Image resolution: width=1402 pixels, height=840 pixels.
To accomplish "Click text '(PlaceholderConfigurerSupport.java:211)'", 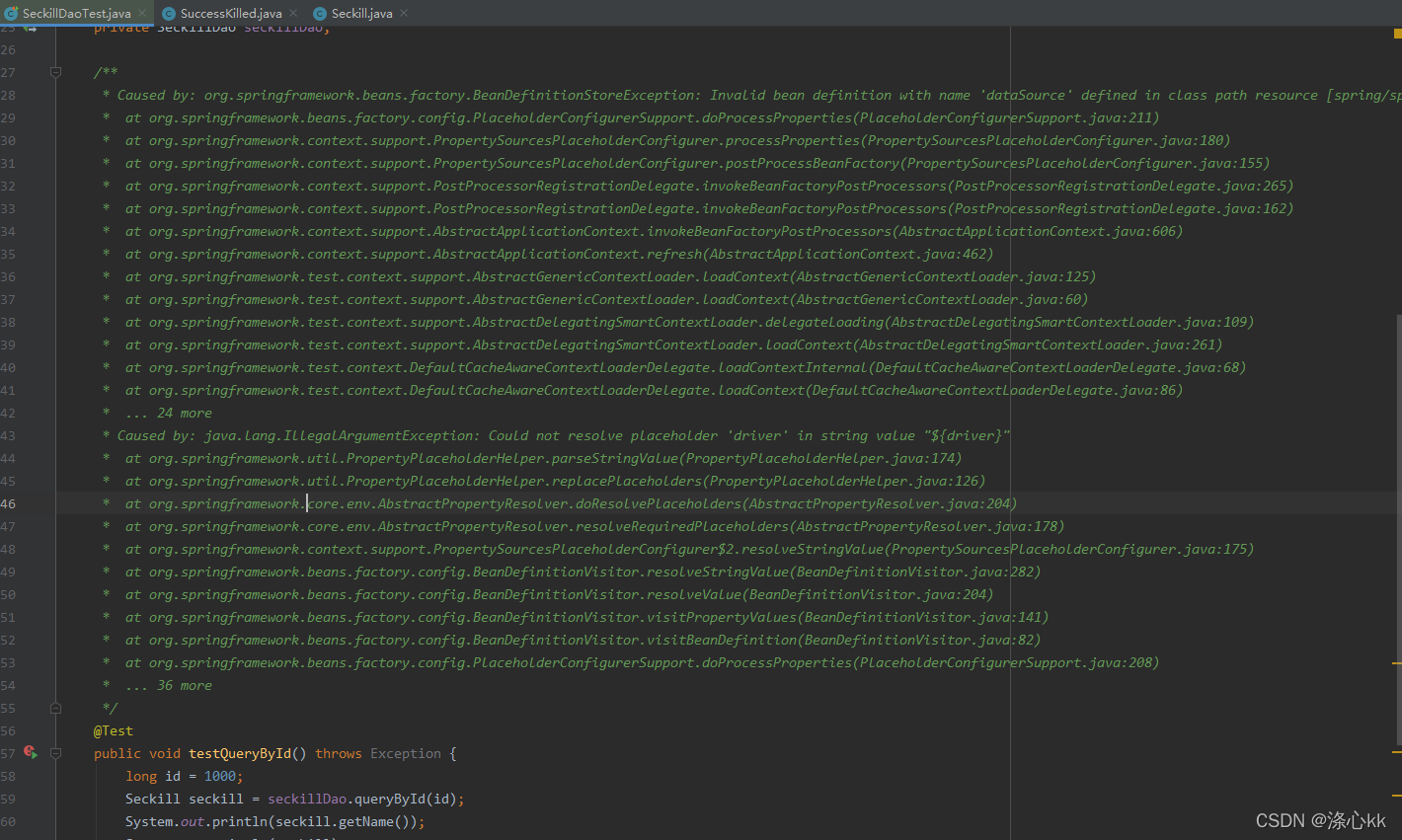I will point(1006,117).
